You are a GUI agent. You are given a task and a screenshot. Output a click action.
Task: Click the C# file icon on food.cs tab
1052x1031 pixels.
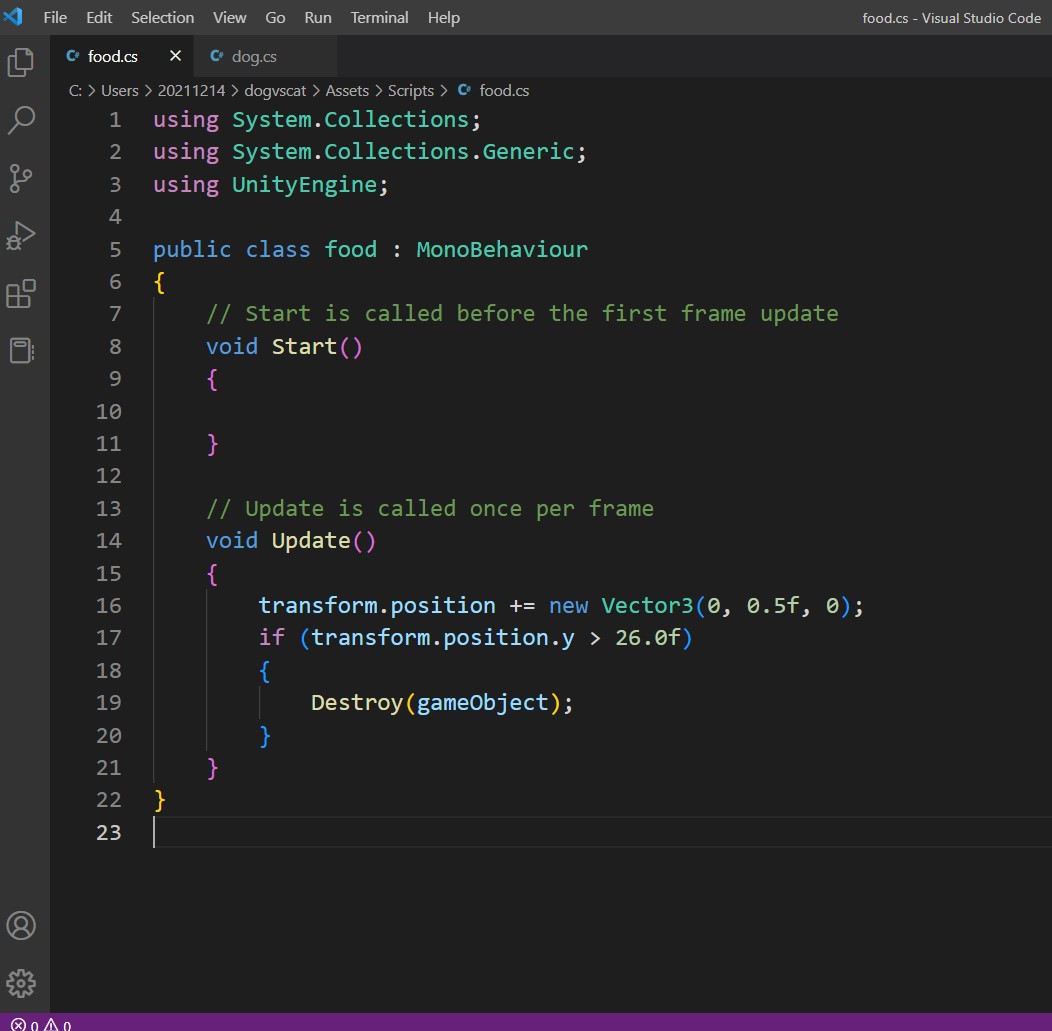[x=72, y=56]
